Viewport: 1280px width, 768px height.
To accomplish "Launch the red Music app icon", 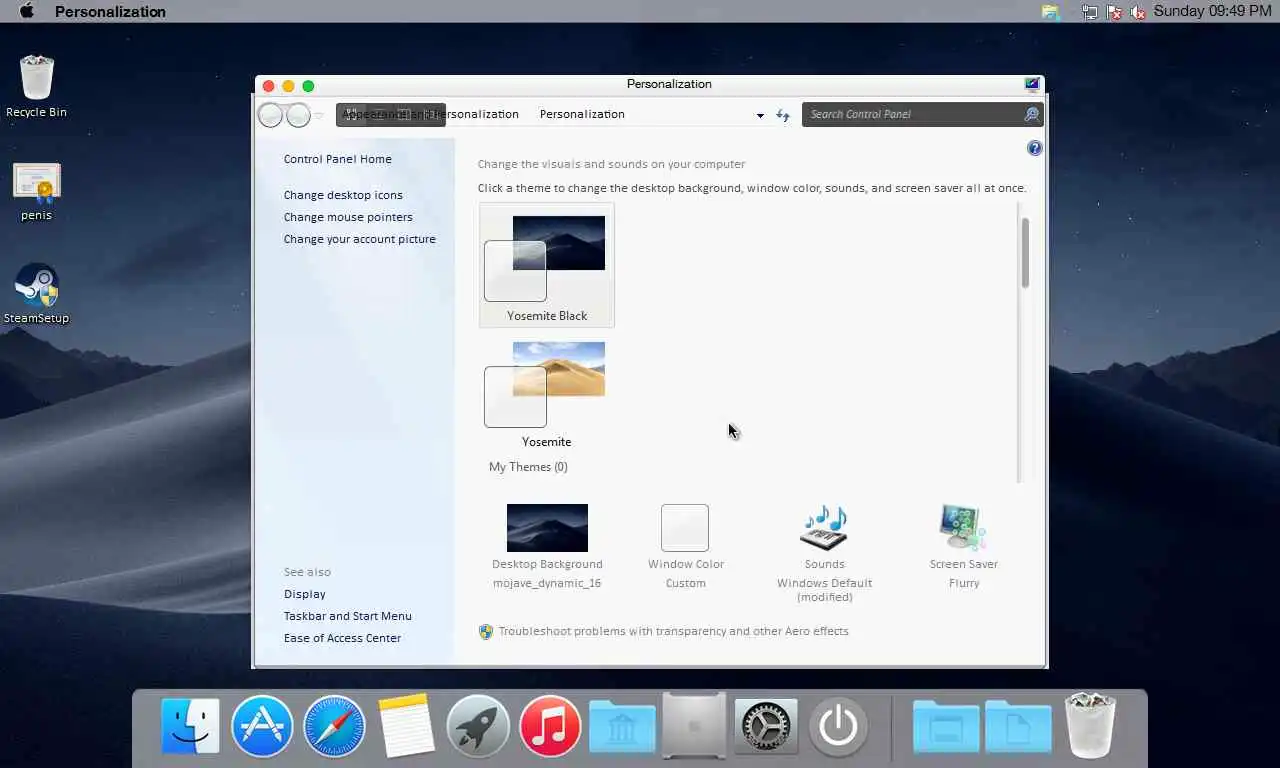I will pos(550,725).
